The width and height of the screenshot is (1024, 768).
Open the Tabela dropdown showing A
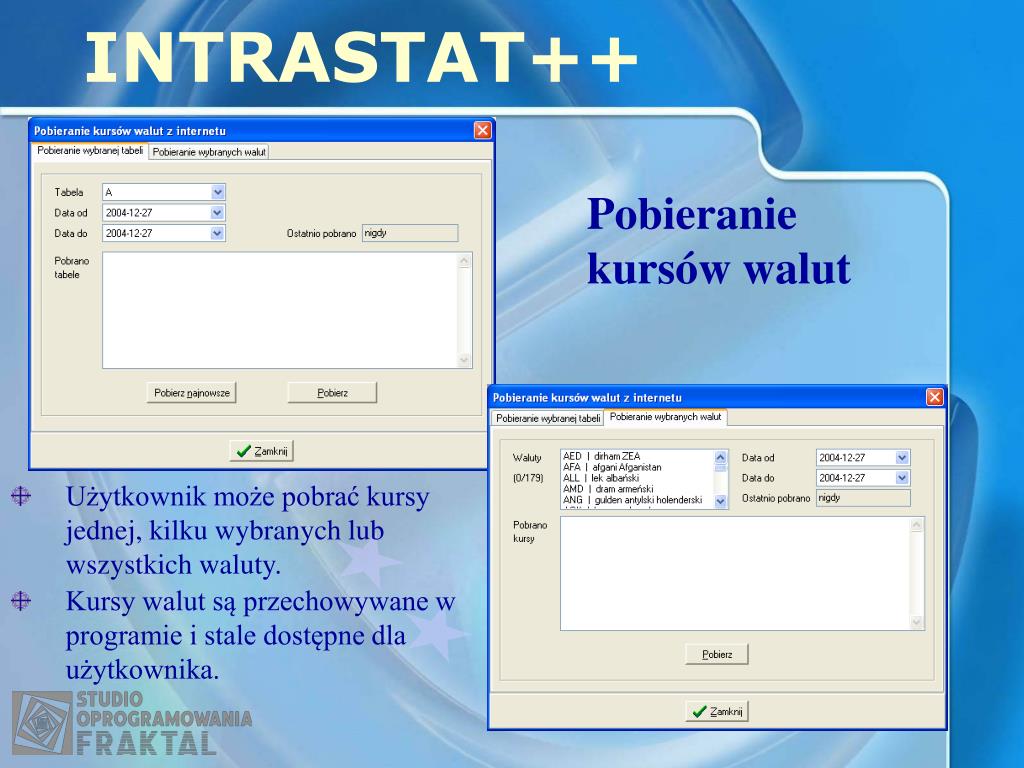[x=218, y=192]
